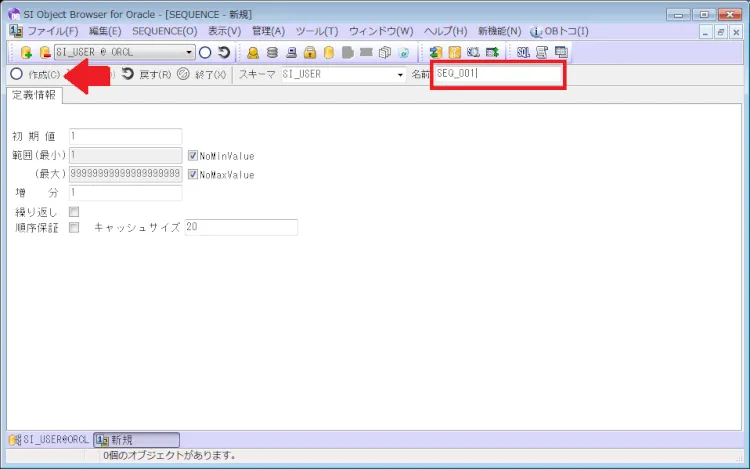Image resolution: width=750 pixels, height=469 pixels.
Task: Click the computer session icon
Action: [291, 52]
